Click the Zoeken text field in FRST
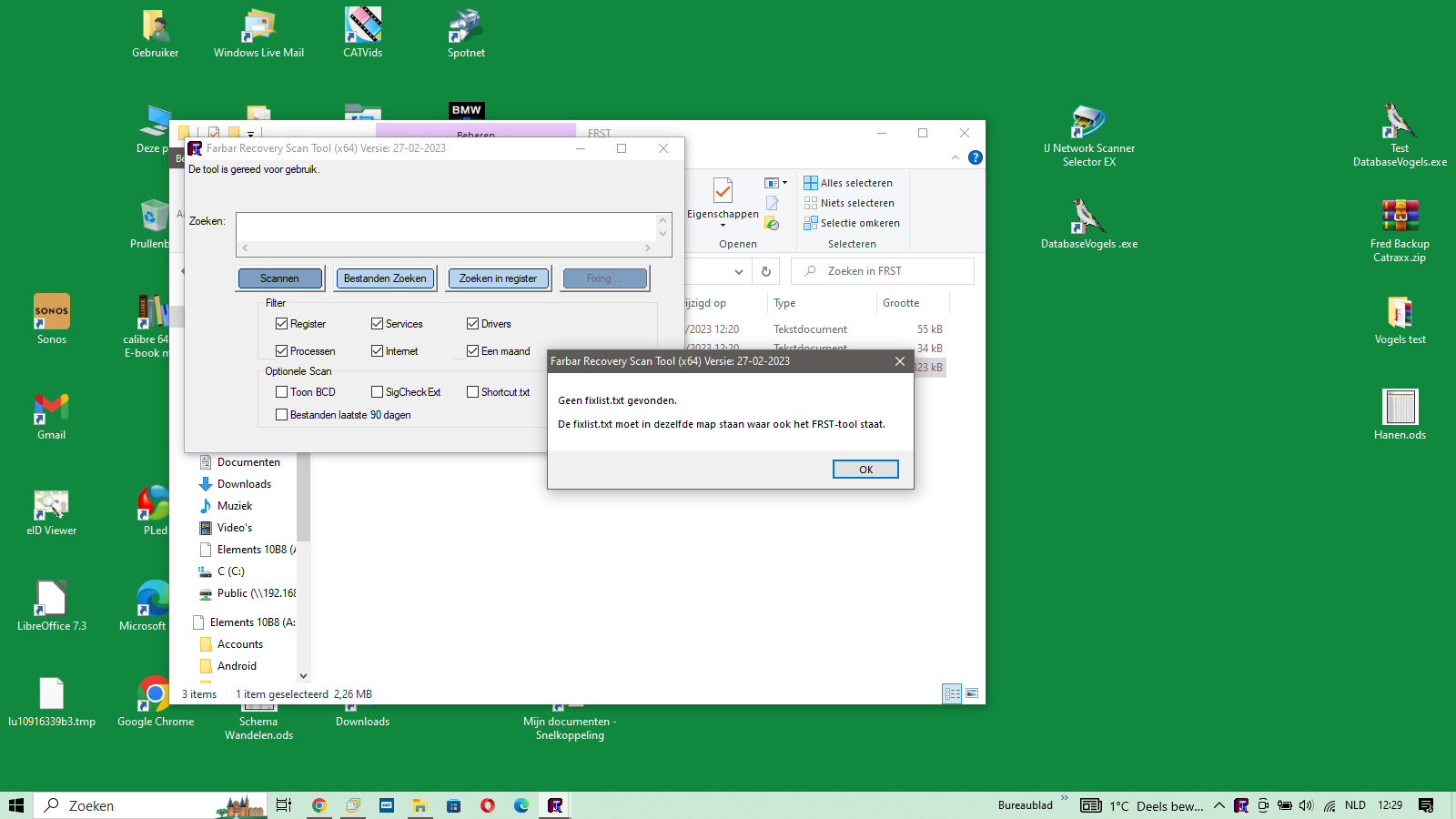The height and width of the screenshot is (819, 1456). pos(446,227)
